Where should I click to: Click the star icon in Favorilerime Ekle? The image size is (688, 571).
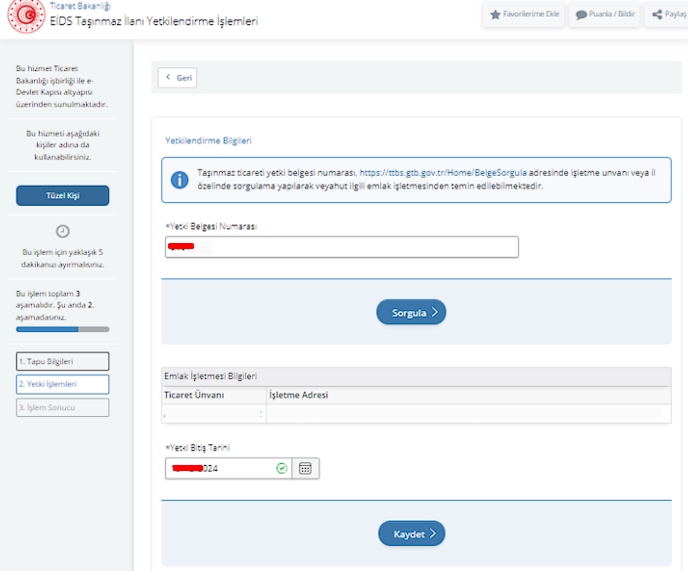496,15
